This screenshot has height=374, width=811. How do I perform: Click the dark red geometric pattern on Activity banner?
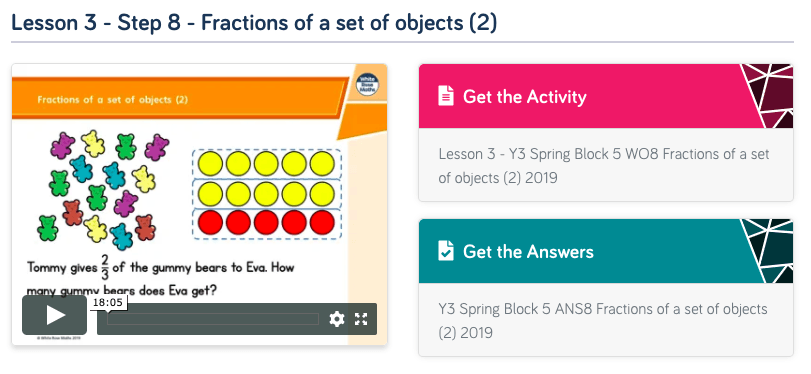coord(768,96)
